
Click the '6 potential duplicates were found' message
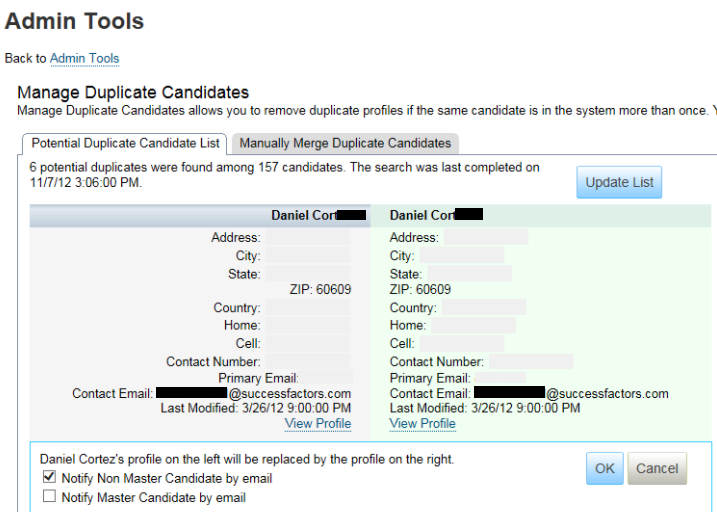pos(284,175)
